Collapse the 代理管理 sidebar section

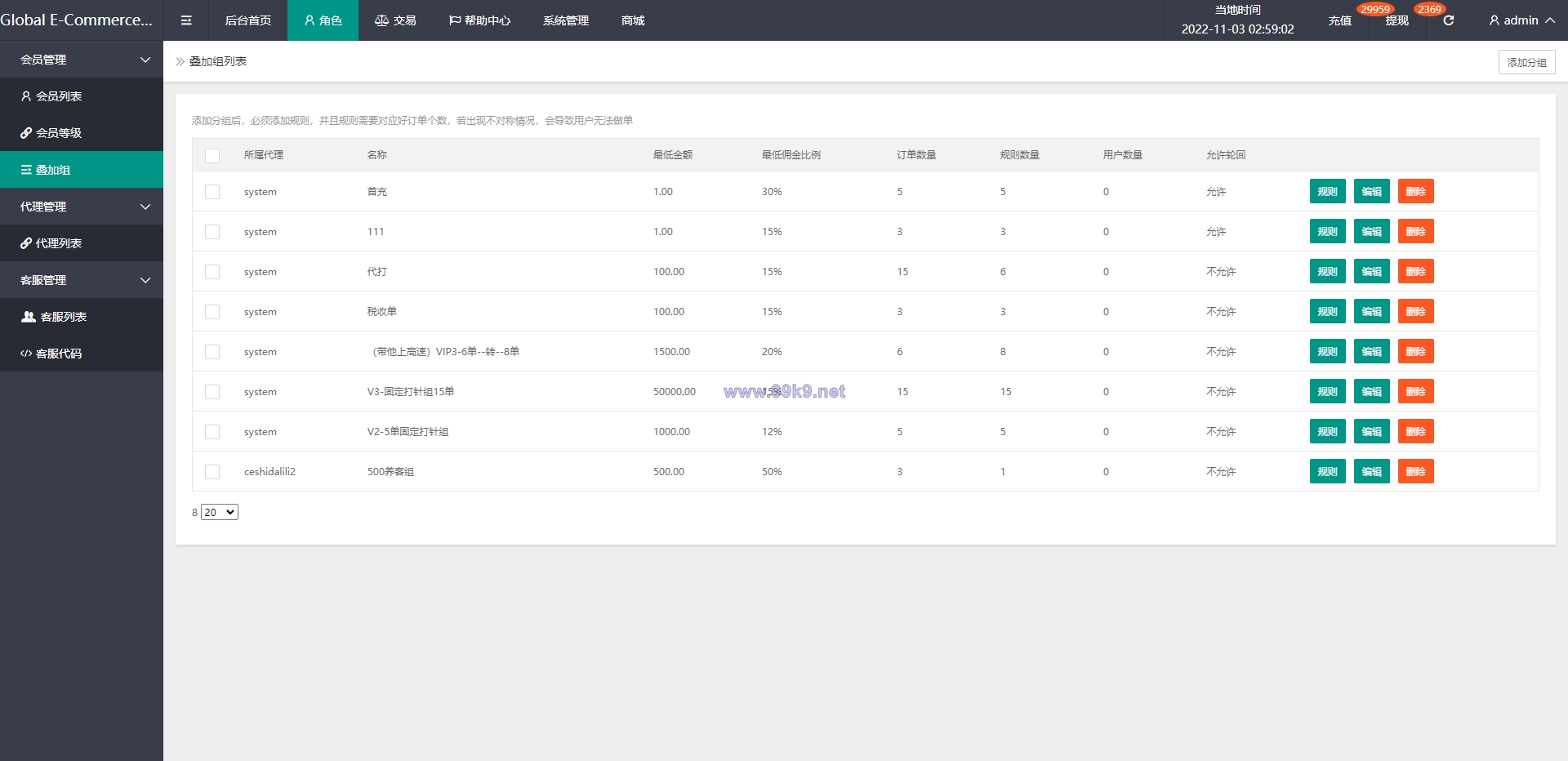82,207
